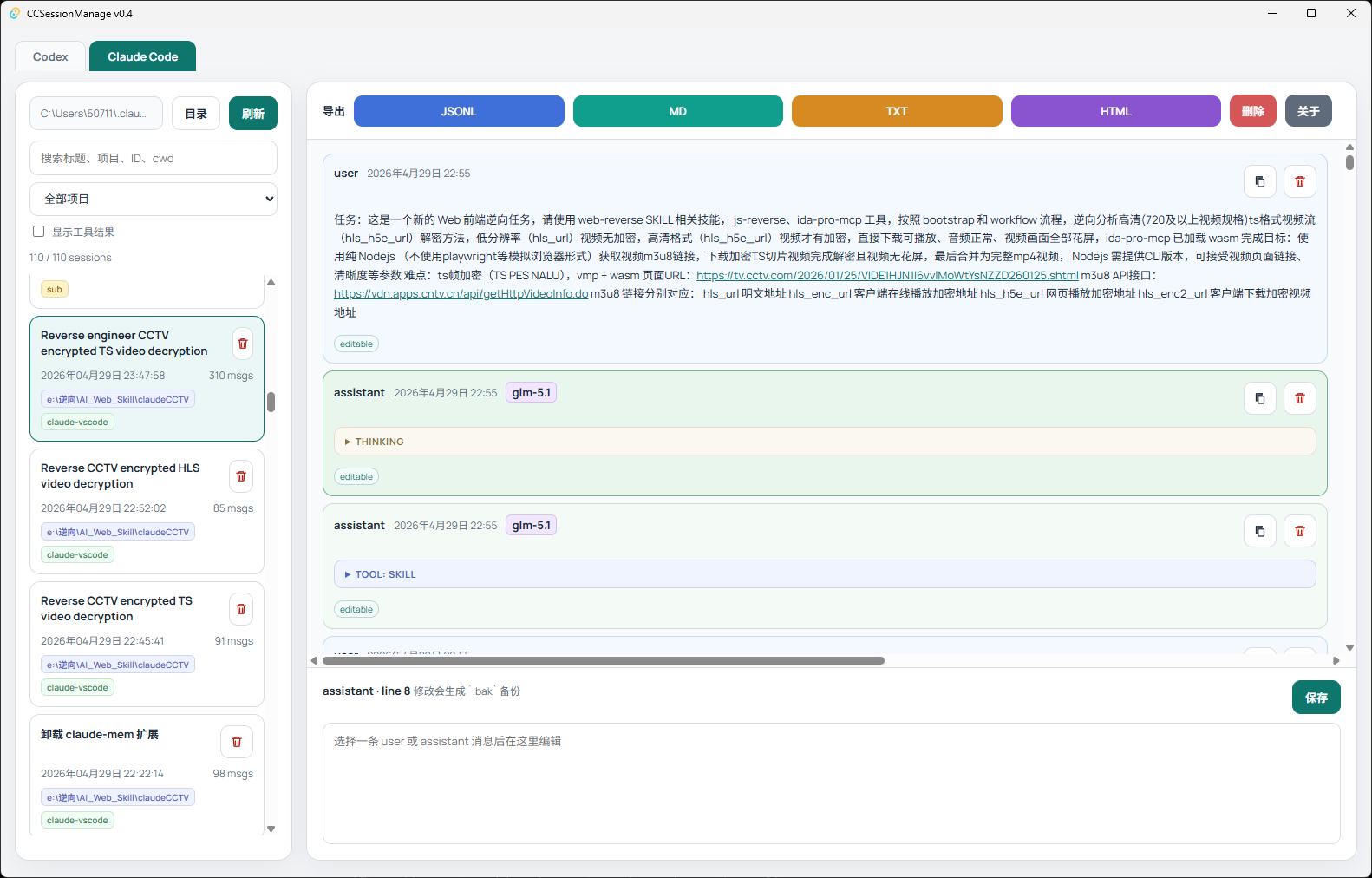Open the 关于 about button

(x=1309, y=111)
